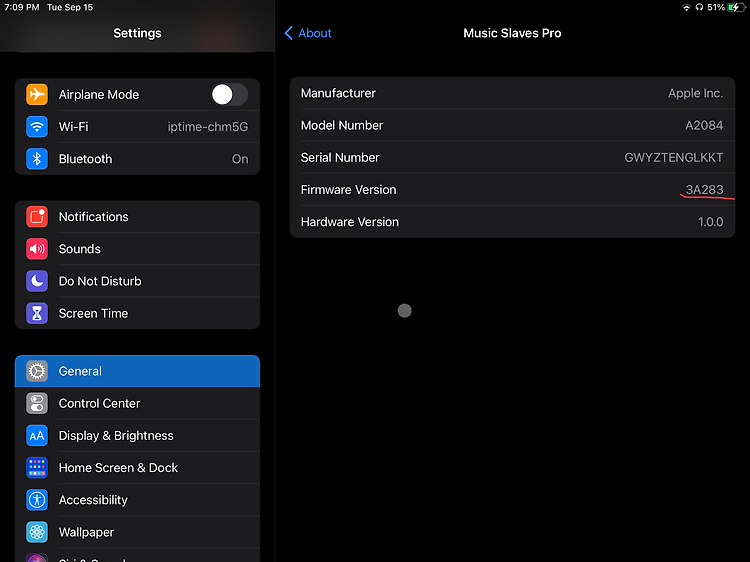Image resolution: width=750 pixels, height=562 pixels.
Task: Tap the Hardware Version row label
Action: [350, 222]
